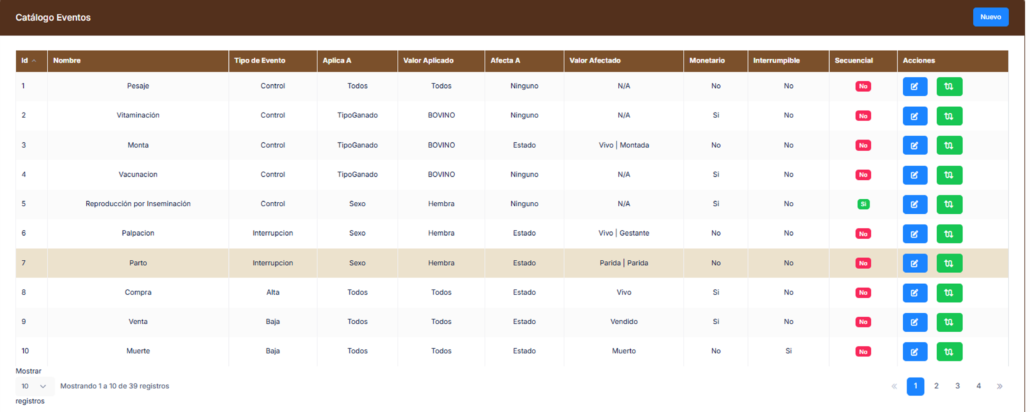
Task: Toggle the green Si Secuencial badge
Action: [862, 205]
